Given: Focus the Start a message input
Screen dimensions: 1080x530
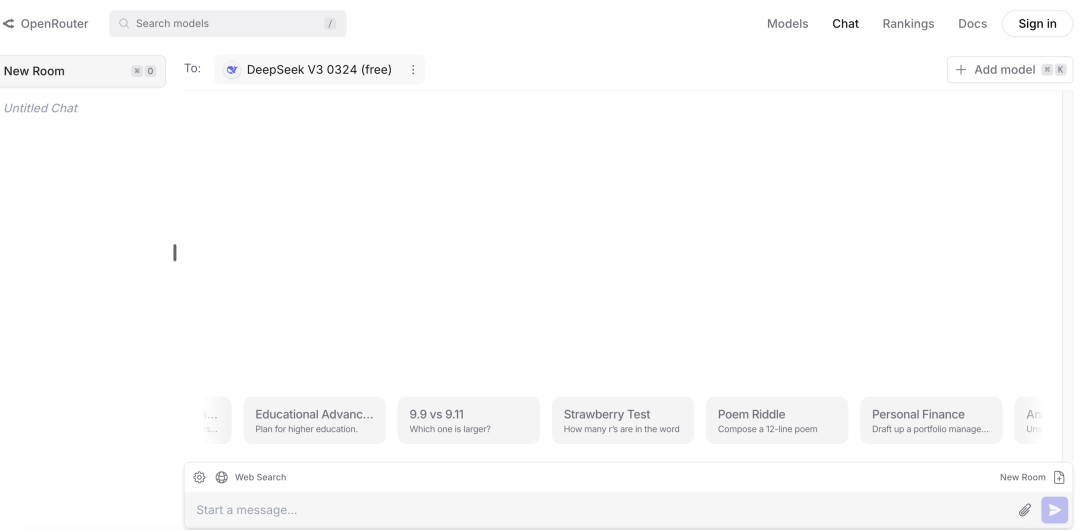Looking at the screenshot, I should click(599, 510).
